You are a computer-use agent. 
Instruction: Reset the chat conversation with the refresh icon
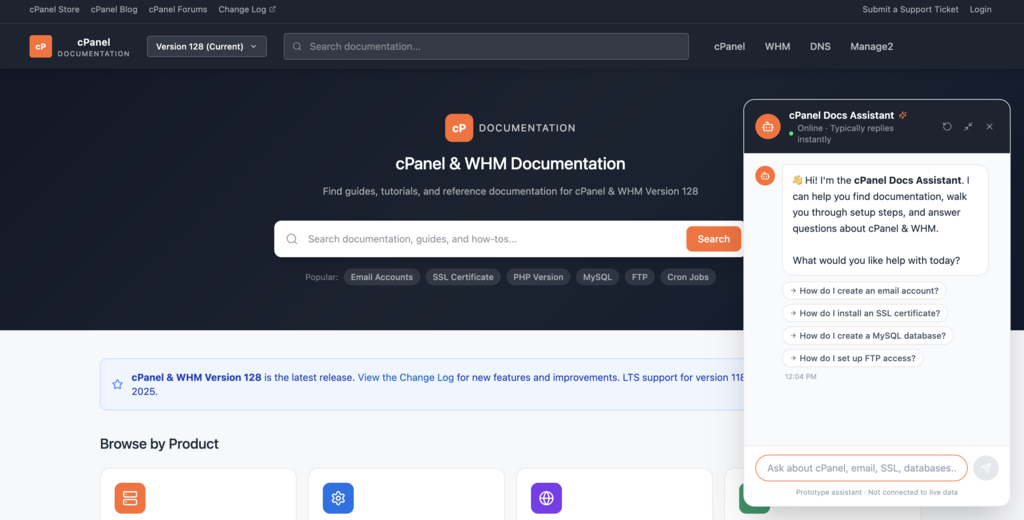tap(947, 127)
